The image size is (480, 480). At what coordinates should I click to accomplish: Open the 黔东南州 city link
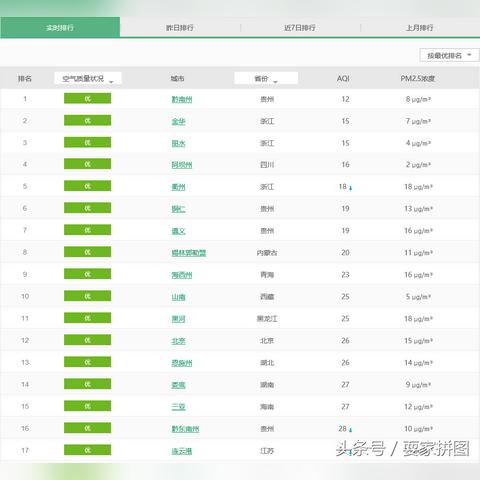pyautogui.click(x=185, y=429)
